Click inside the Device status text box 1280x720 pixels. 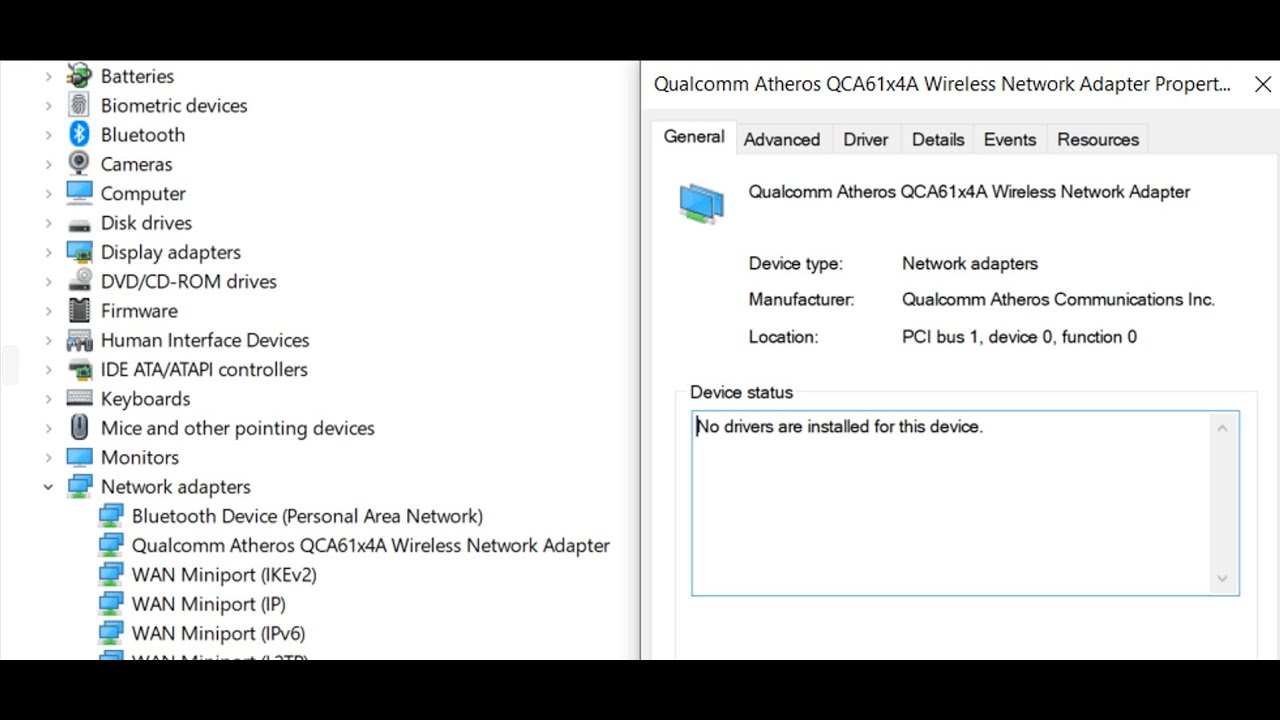(x=965, y=503)
